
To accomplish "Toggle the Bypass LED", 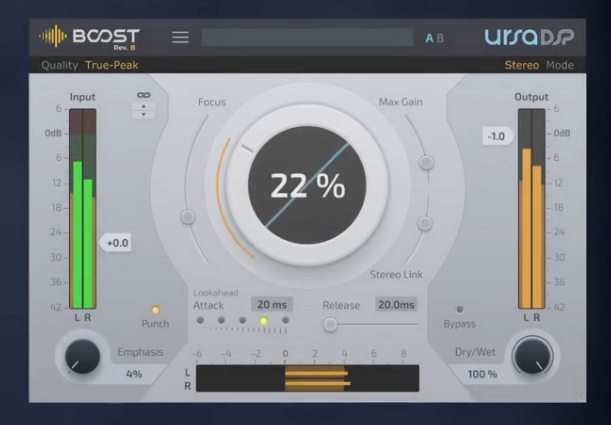I will pos(460,310).
